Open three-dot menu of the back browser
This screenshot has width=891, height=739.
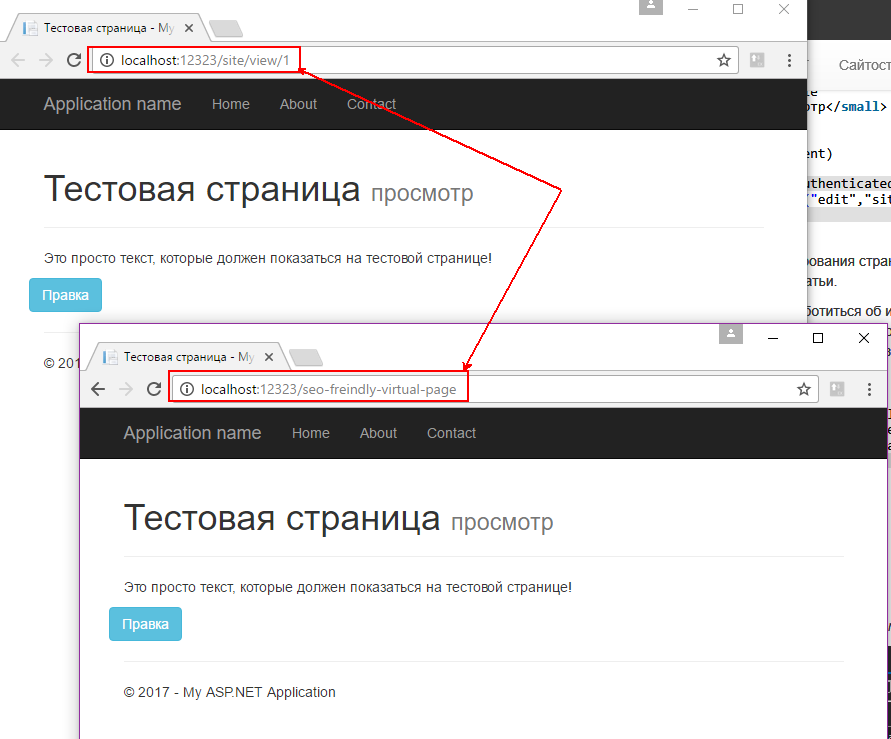[x=789, y=60]
